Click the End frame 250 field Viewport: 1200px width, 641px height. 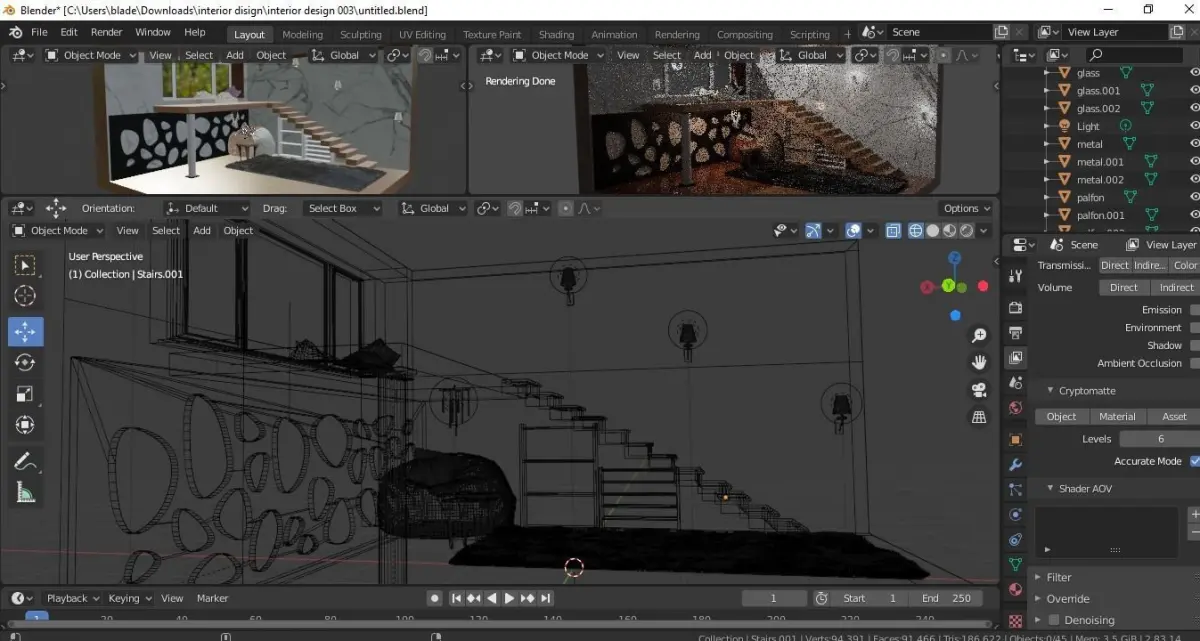947,598
